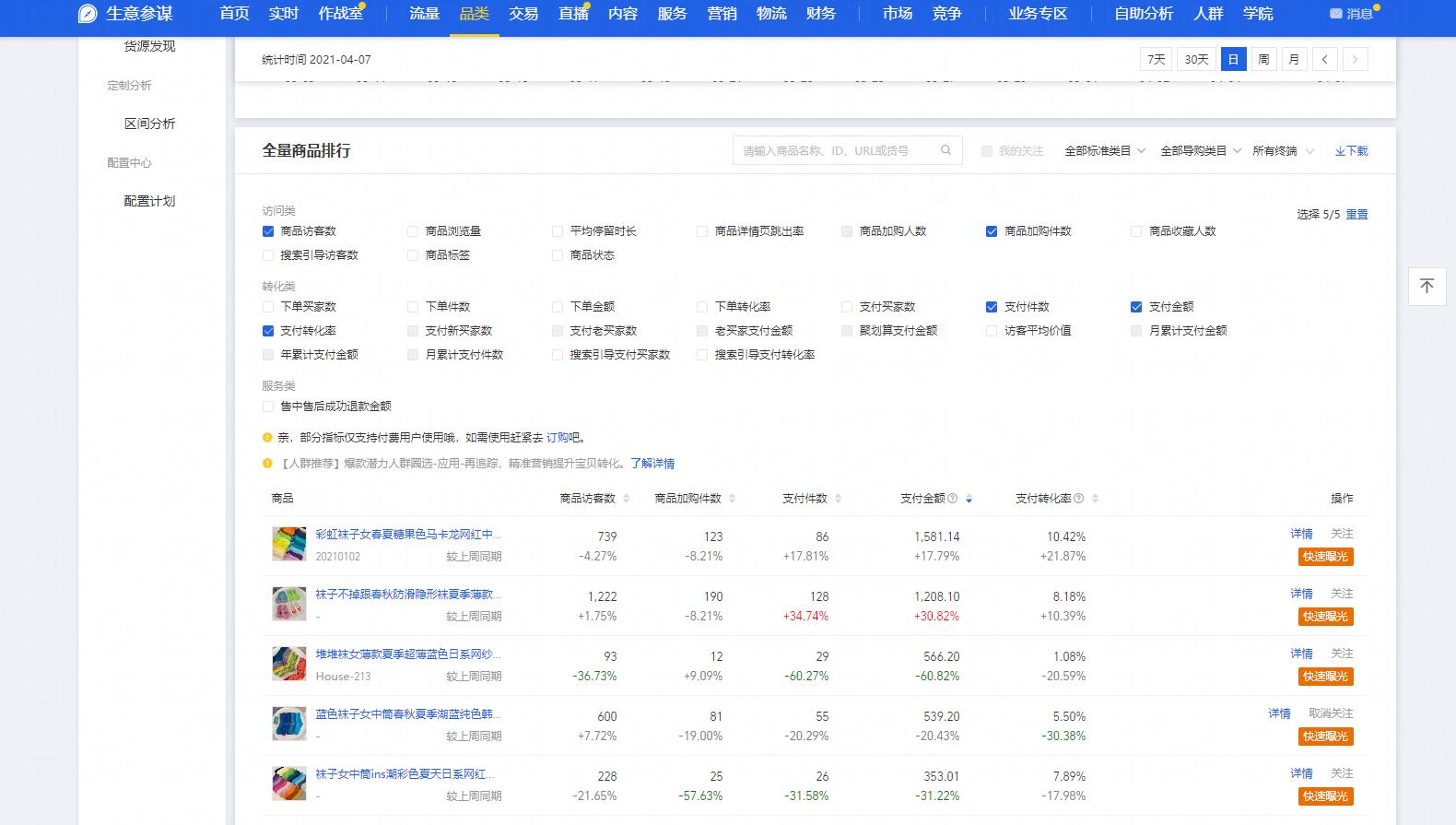The height and width of the screenshot is (825, 1456).
Task: Open the 市场 menu tab
Action: click(897, 14)
